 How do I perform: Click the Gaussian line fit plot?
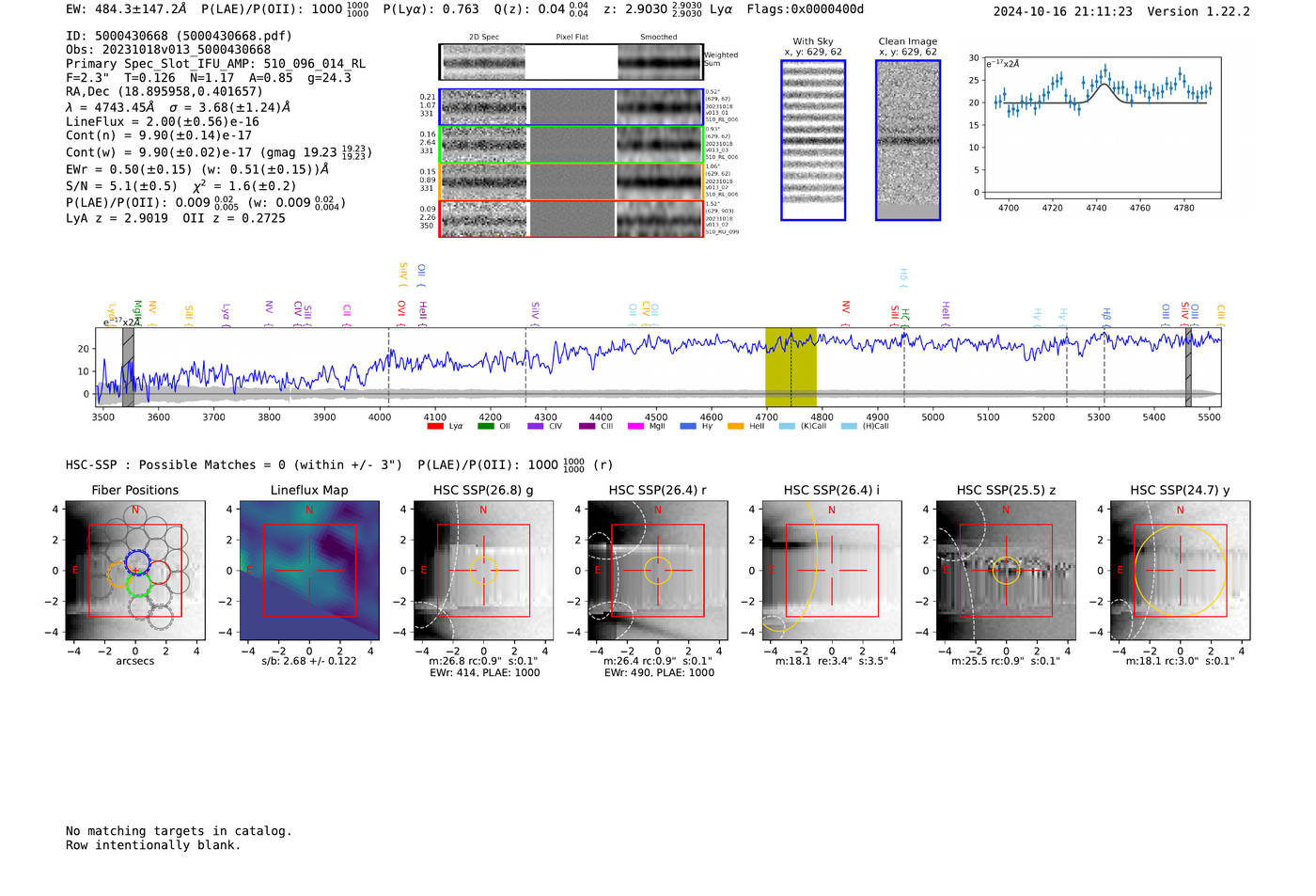(1102, 128)
